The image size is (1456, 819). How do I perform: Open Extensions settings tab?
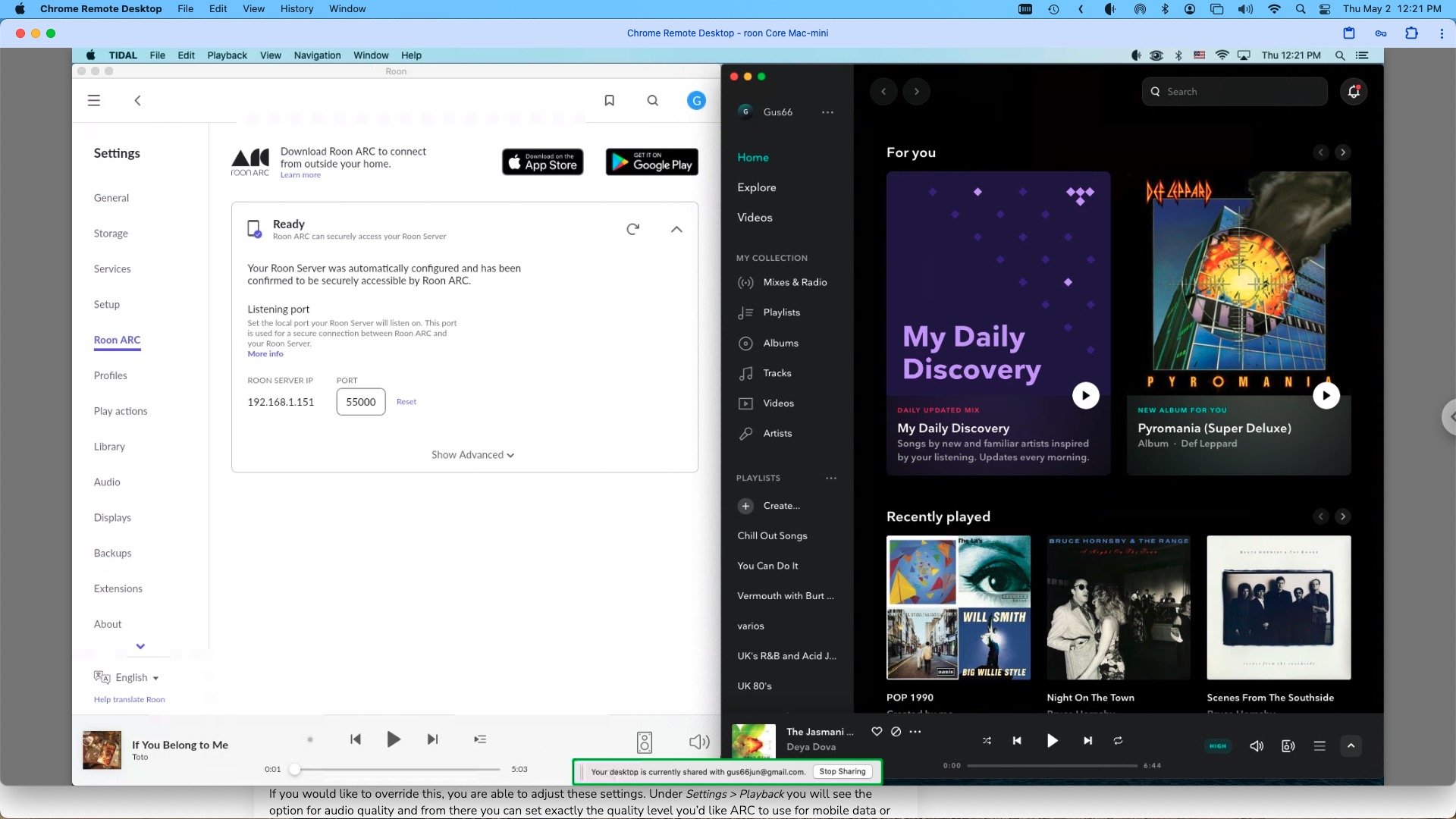[x=118, y=589]
